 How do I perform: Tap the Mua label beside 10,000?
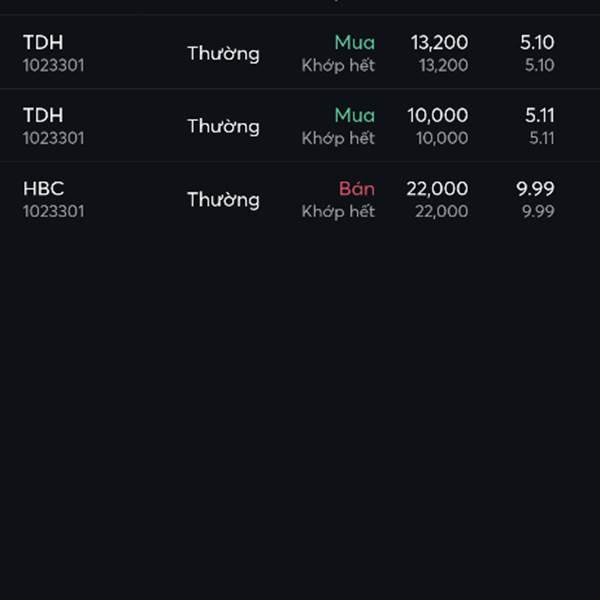click(355, 115)
